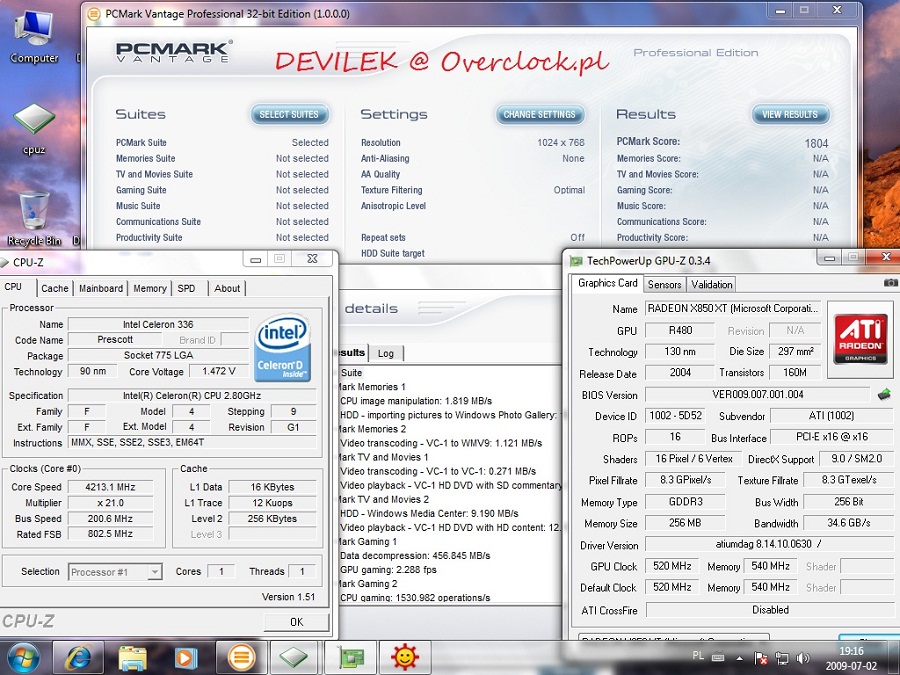900x675 pixels.
Task: Click the PCMark Suite 'Selected' status
Action: click(x=310, y=143)
